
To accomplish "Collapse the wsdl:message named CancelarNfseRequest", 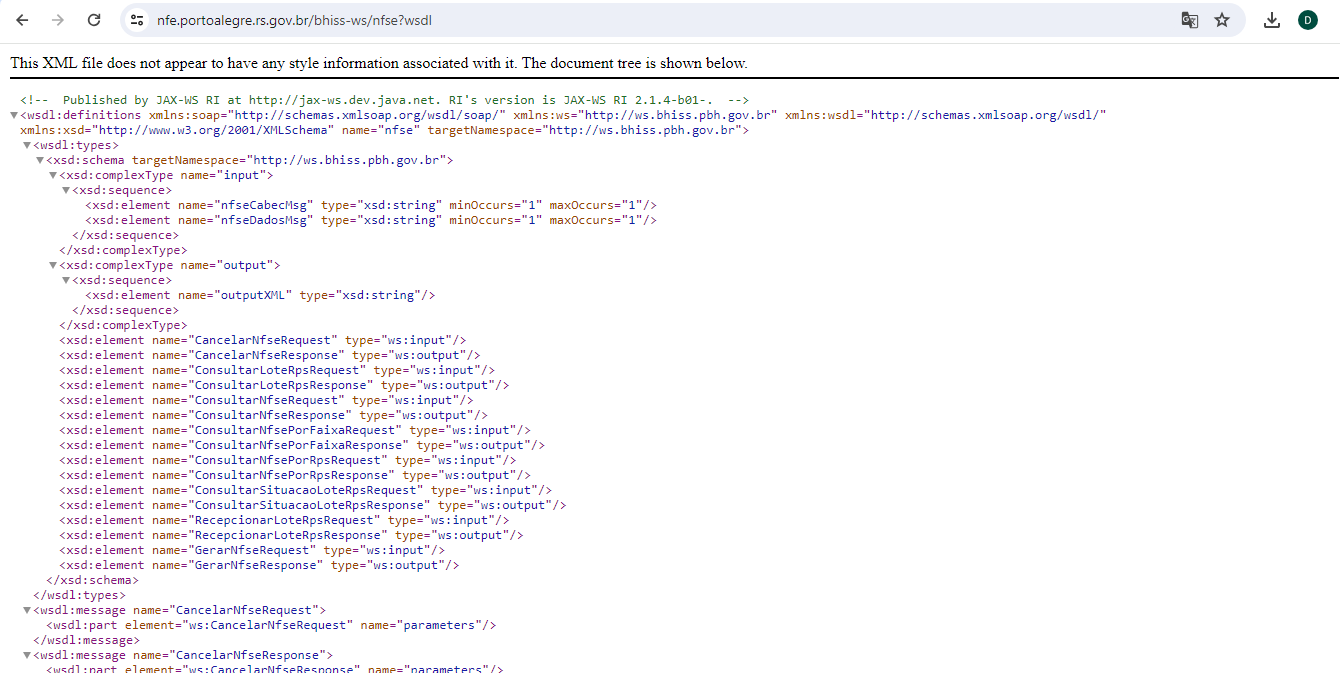I will 27,610.
